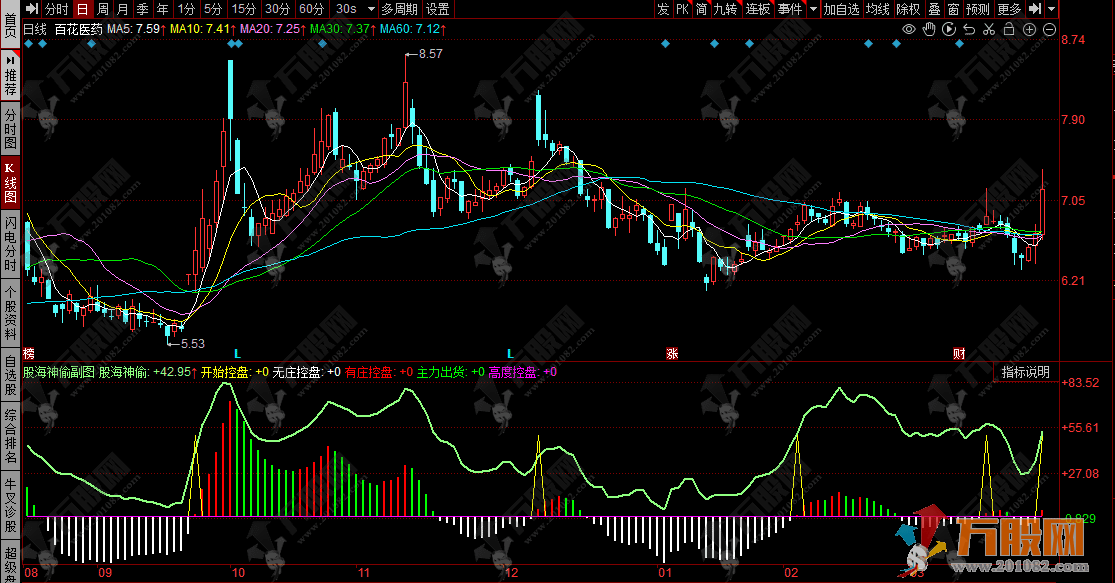Click the red 涨 marker on the chart
This screenshot has height=583, width=1115.
pos(672,353)
